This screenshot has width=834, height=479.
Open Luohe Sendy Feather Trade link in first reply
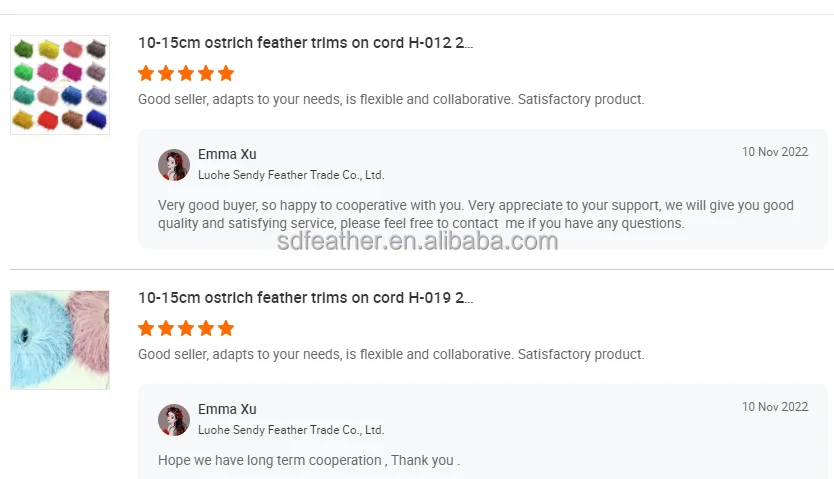pyautogui.click(x=291, y=175)
